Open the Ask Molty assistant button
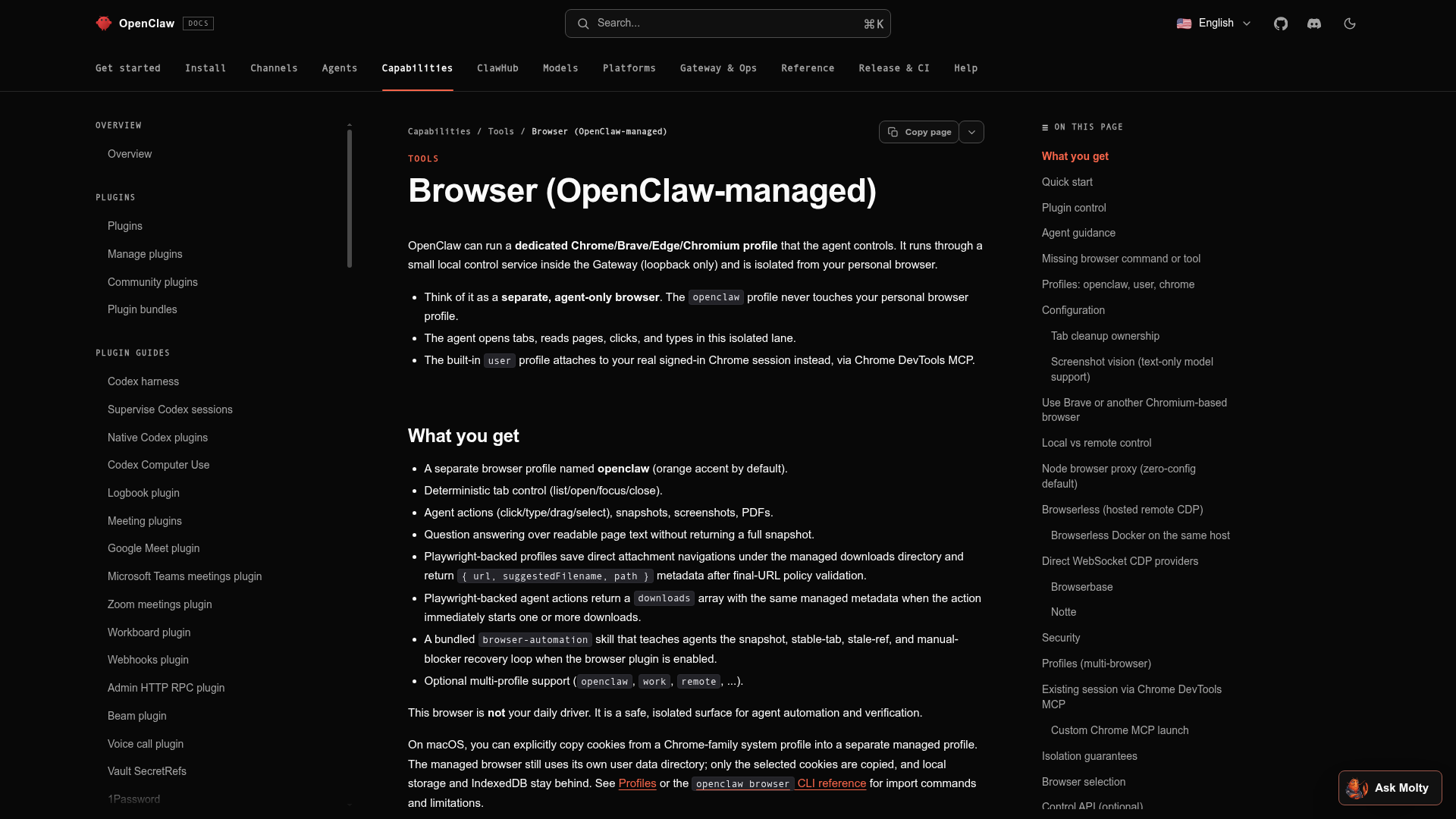This screenshot has height=819, width=1456. click(1390, 788)
